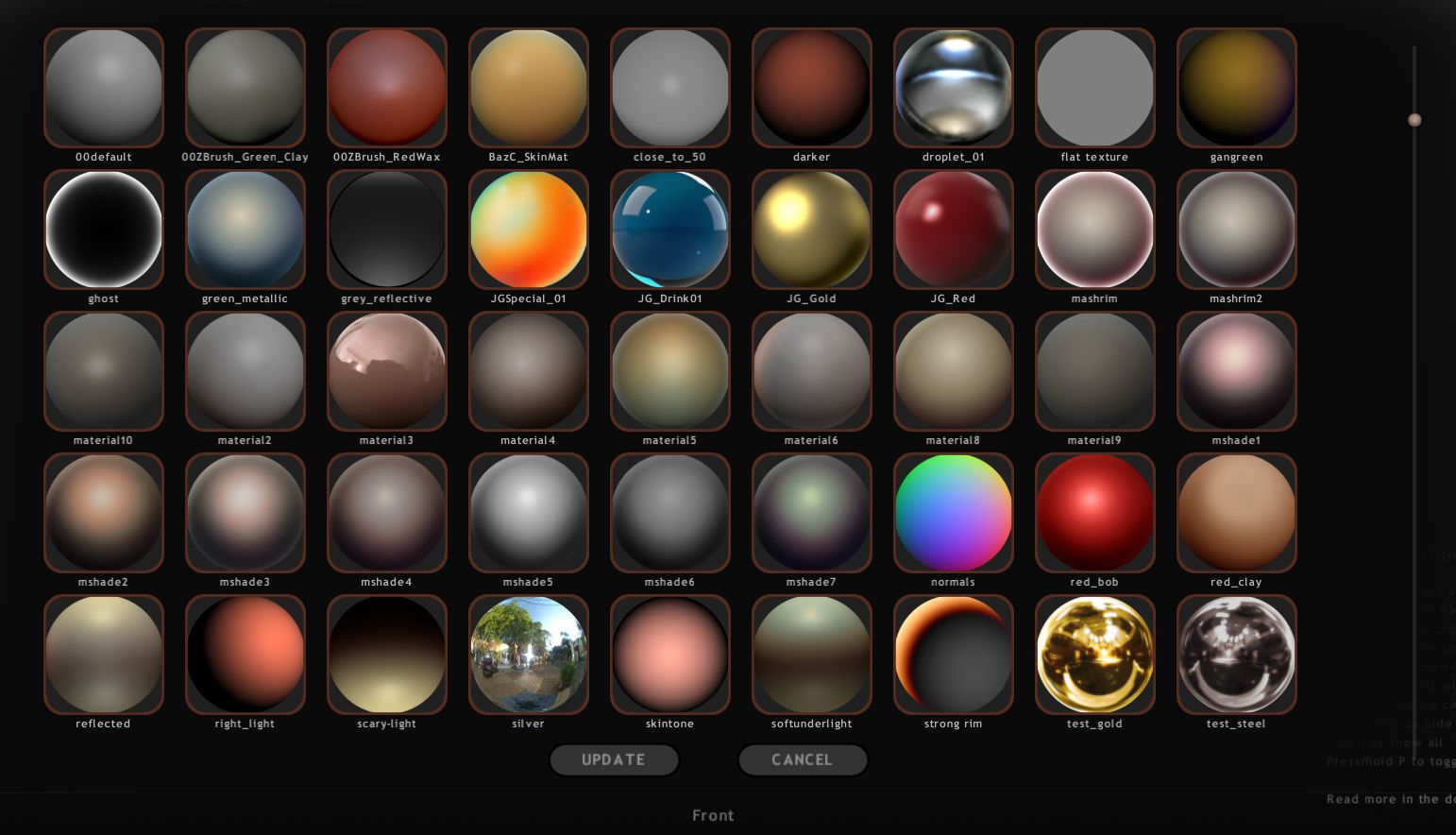
Task: Click the vertical slider handle at right
Action: pos(1414,120)
